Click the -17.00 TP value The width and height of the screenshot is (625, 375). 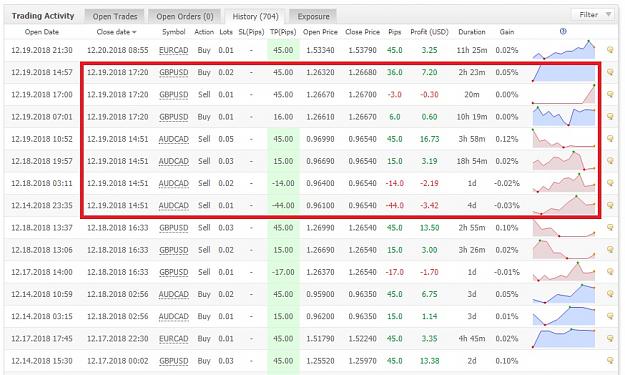pyautogui.click(x=283, y=272)
